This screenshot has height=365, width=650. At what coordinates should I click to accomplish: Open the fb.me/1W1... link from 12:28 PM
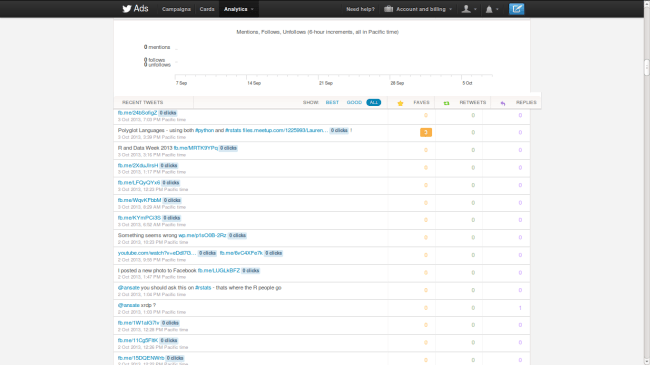pyautogui.click(x=138, y=323)
